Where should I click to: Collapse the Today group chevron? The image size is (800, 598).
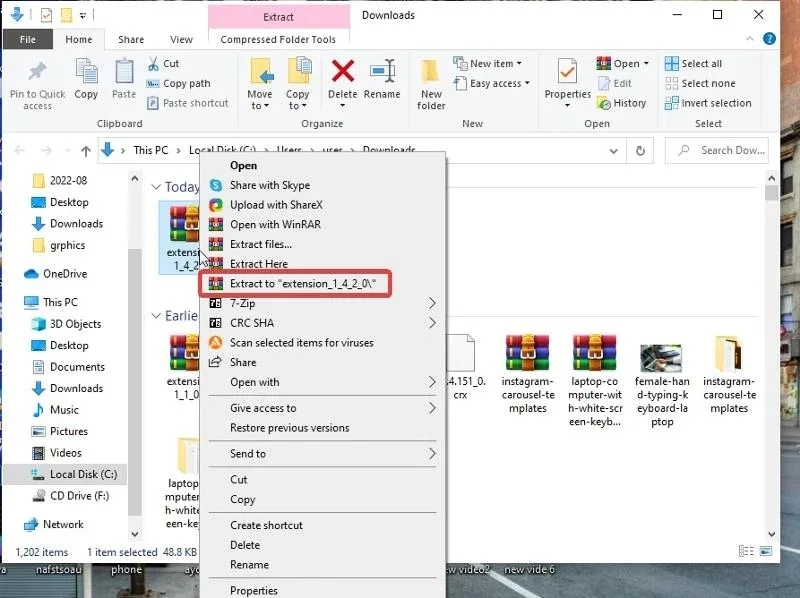[x=156, y=187]
